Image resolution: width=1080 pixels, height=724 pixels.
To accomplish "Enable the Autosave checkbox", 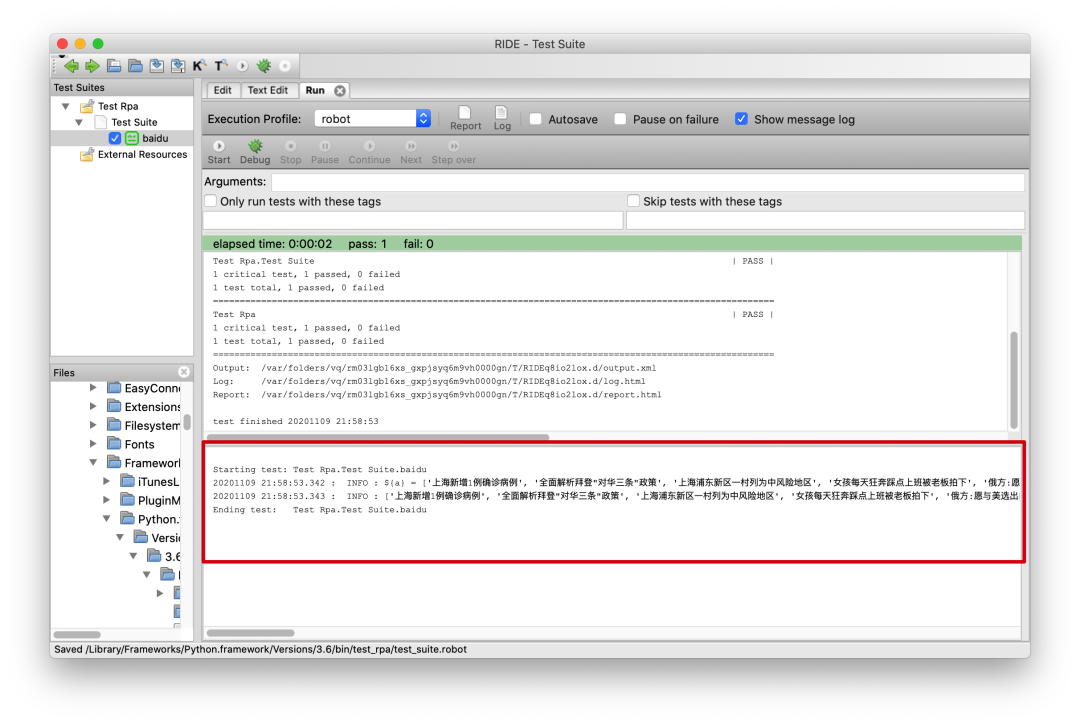I will coord(536,119).
